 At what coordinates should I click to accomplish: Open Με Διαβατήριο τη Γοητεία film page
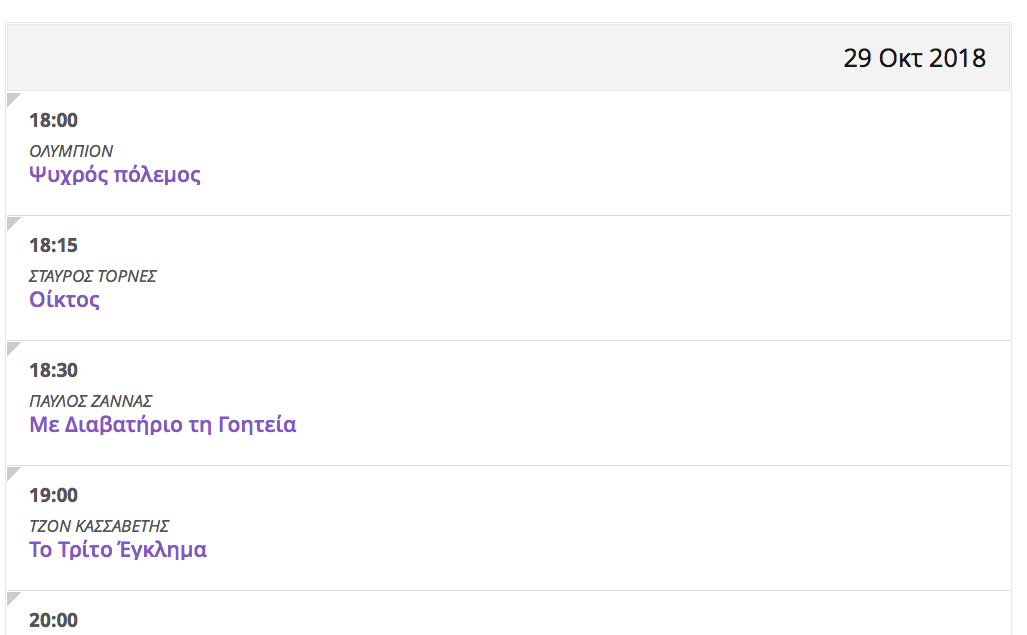pyautogui.click(x=163, y=425)
